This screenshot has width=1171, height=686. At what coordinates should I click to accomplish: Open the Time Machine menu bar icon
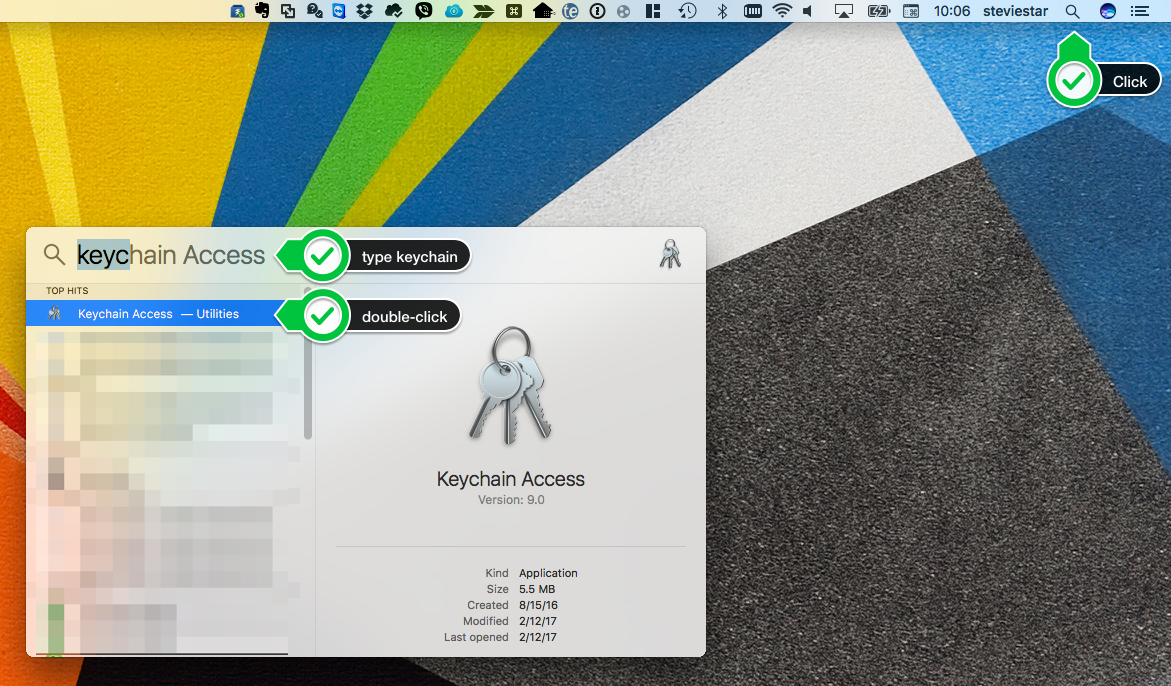[687, 11]
